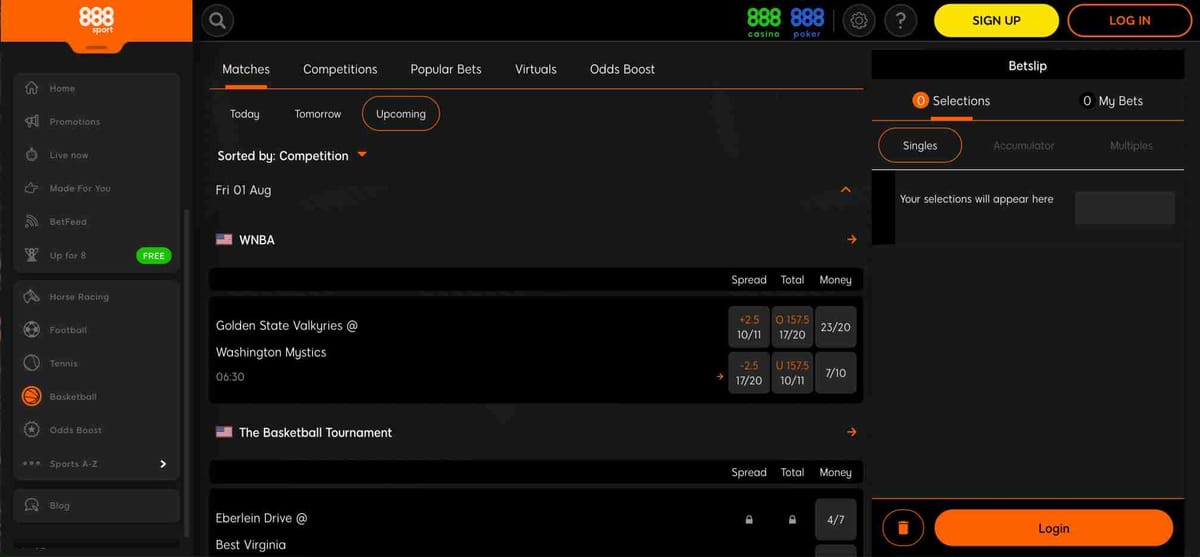Select Eberlein Drive money line 4/7
The height and width of the screenshot is (557, 1200).
coord(836,519)
